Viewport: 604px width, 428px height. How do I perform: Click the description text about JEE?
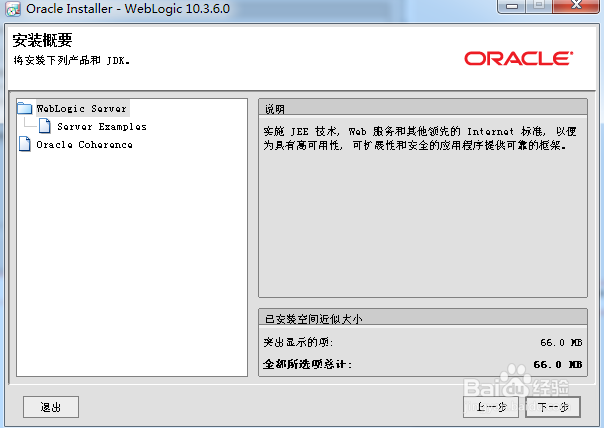[420, 138]
